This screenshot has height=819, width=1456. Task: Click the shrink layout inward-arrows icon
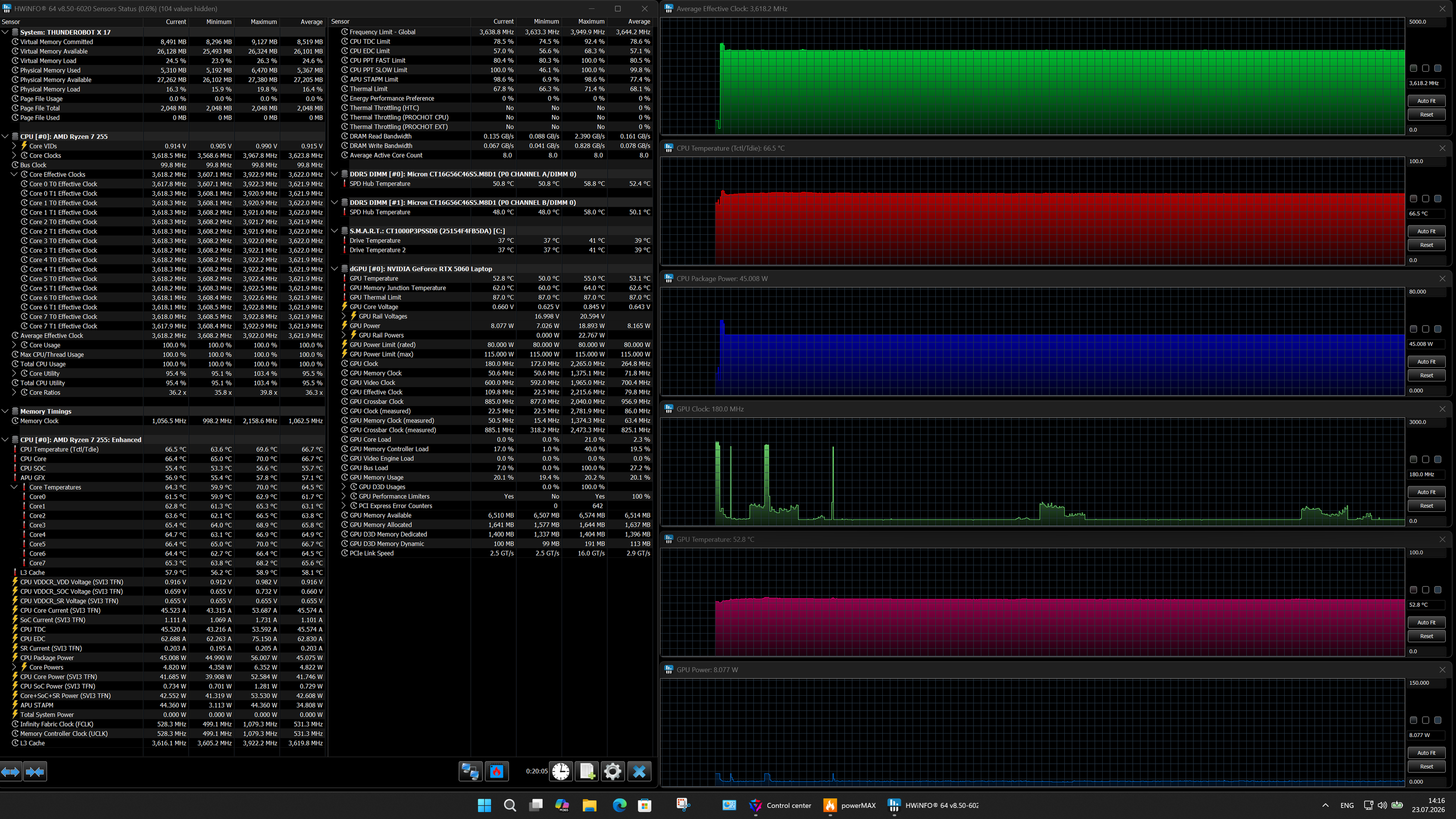click(x=35, y=771)
